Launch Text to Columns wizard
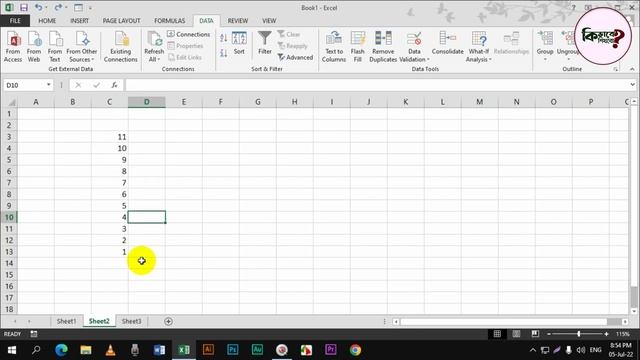This screenshot has height=360, width=640. (x=334, y=47)
